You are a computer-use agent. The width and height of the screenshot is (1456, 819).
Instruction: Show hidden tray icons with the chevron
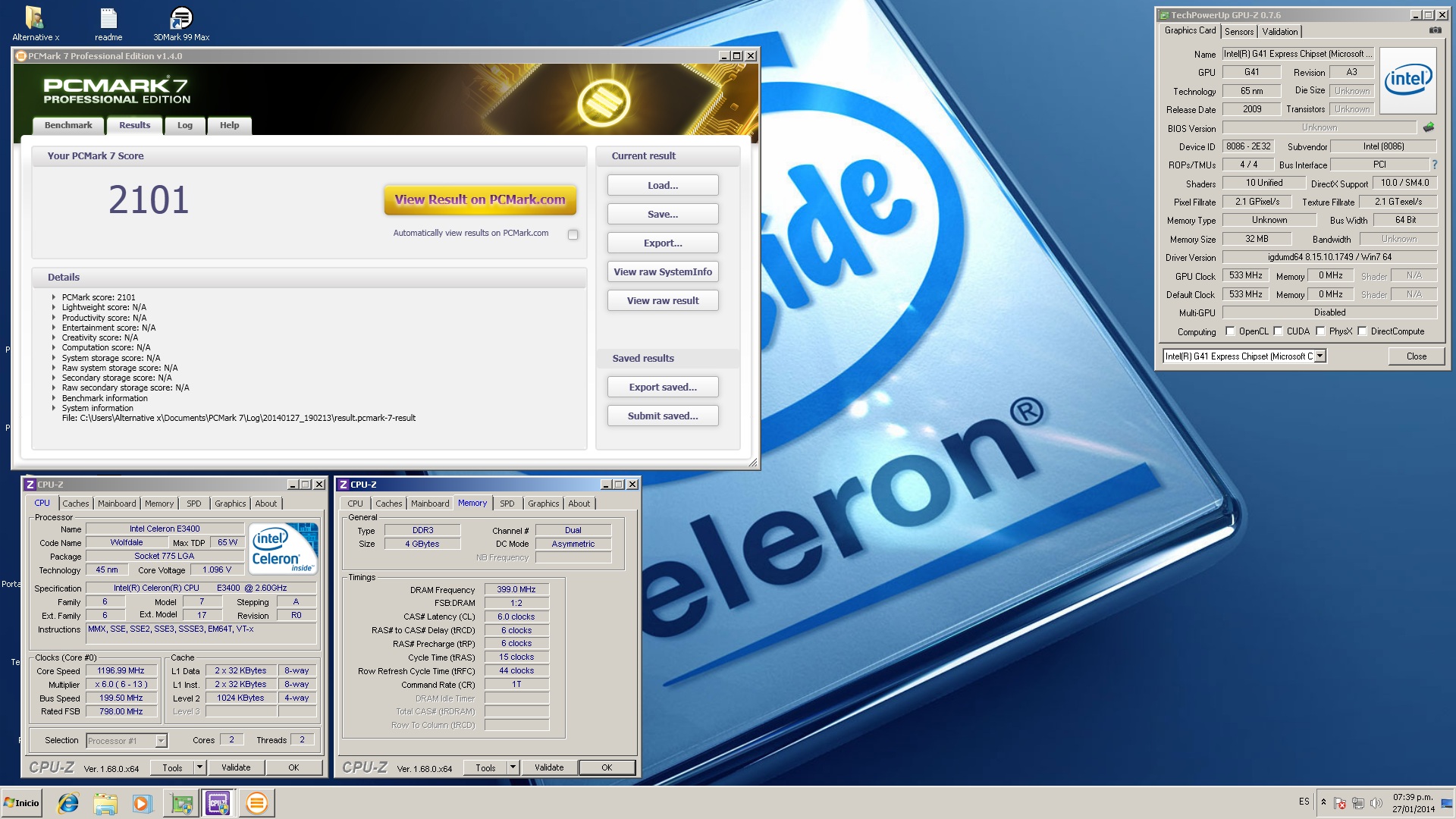click(1323, 802)
